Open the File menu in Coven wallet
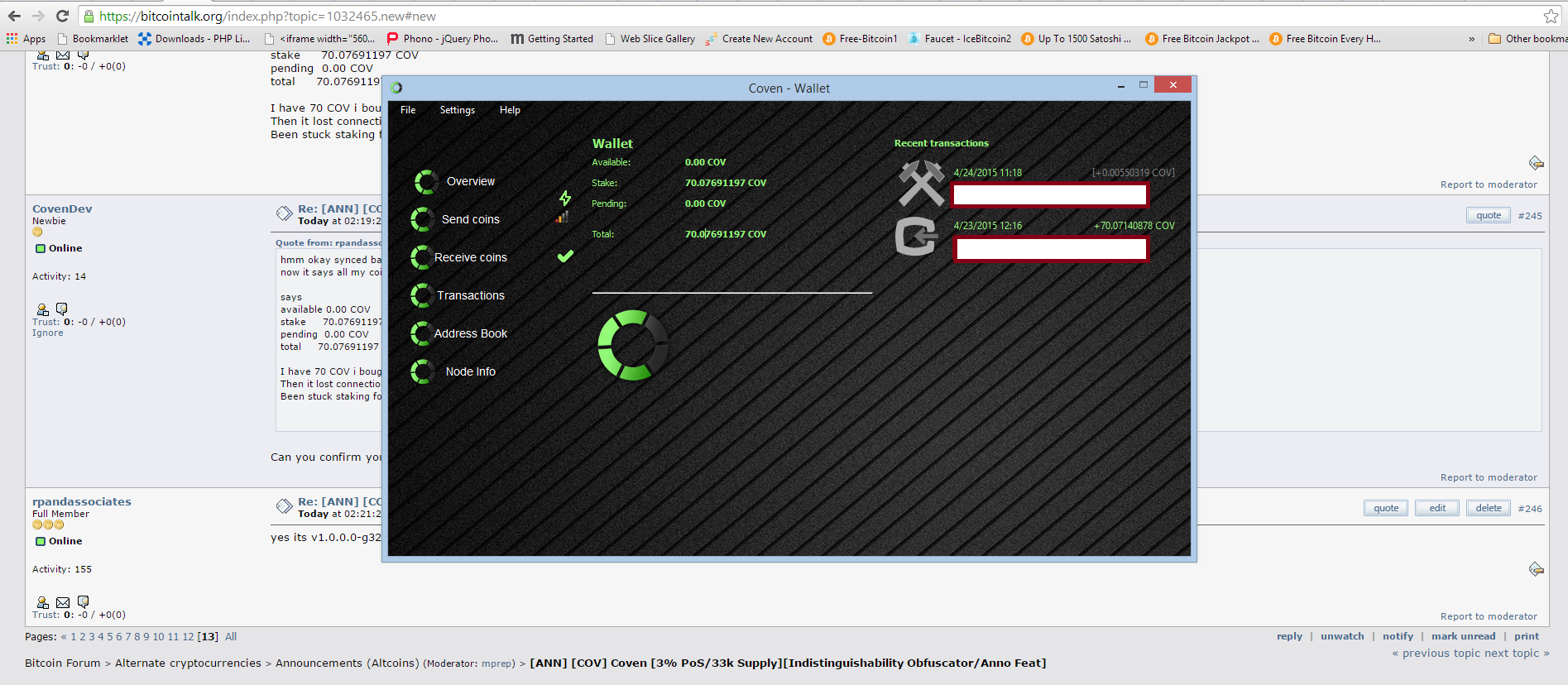The image size is (1568, 685). pyautogui.click(x=408, y=110)
